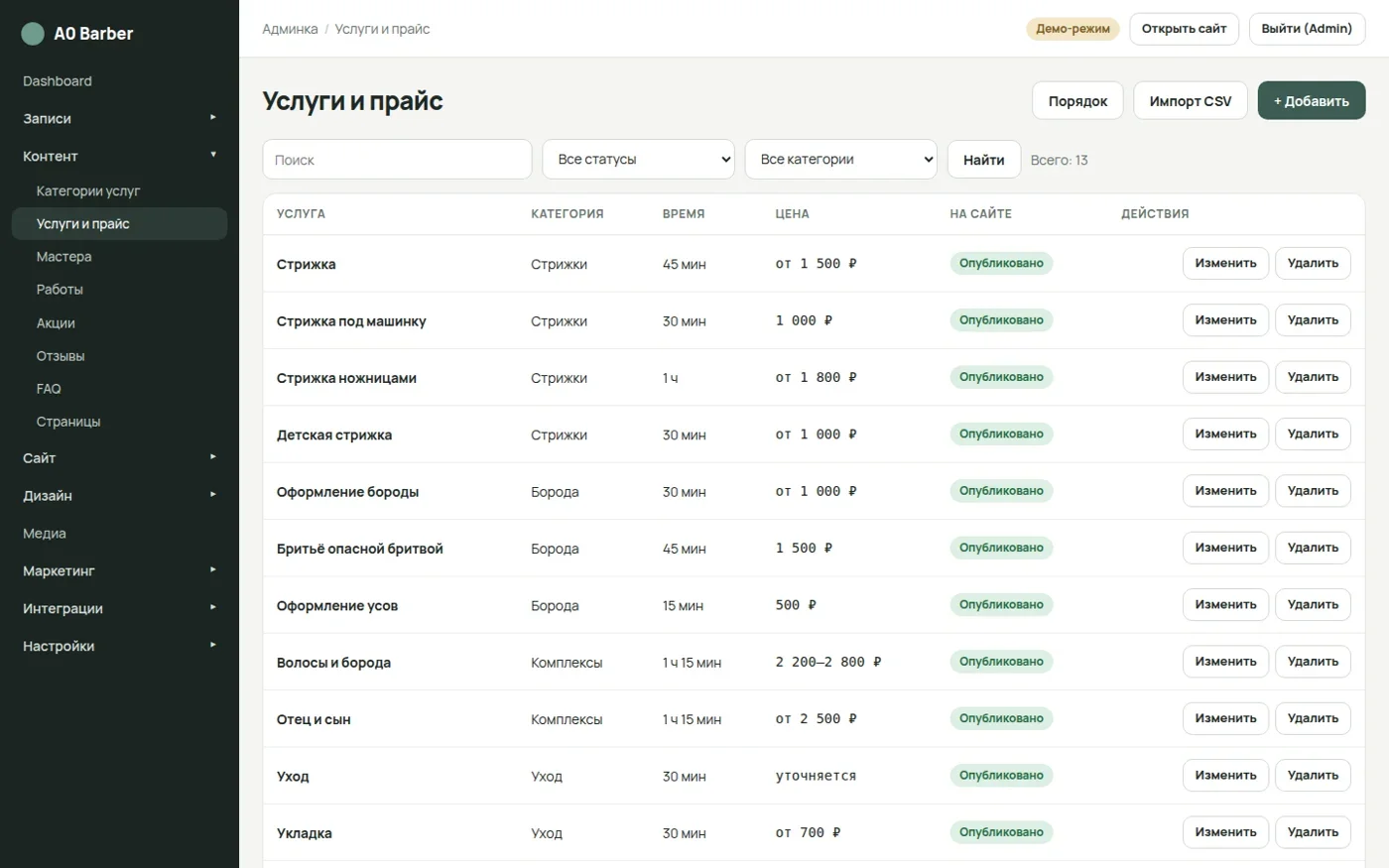This screenshot has width=1389, height=868.
Task: Click the Открыть сайт button
Action: click(x=1184, y=29)
